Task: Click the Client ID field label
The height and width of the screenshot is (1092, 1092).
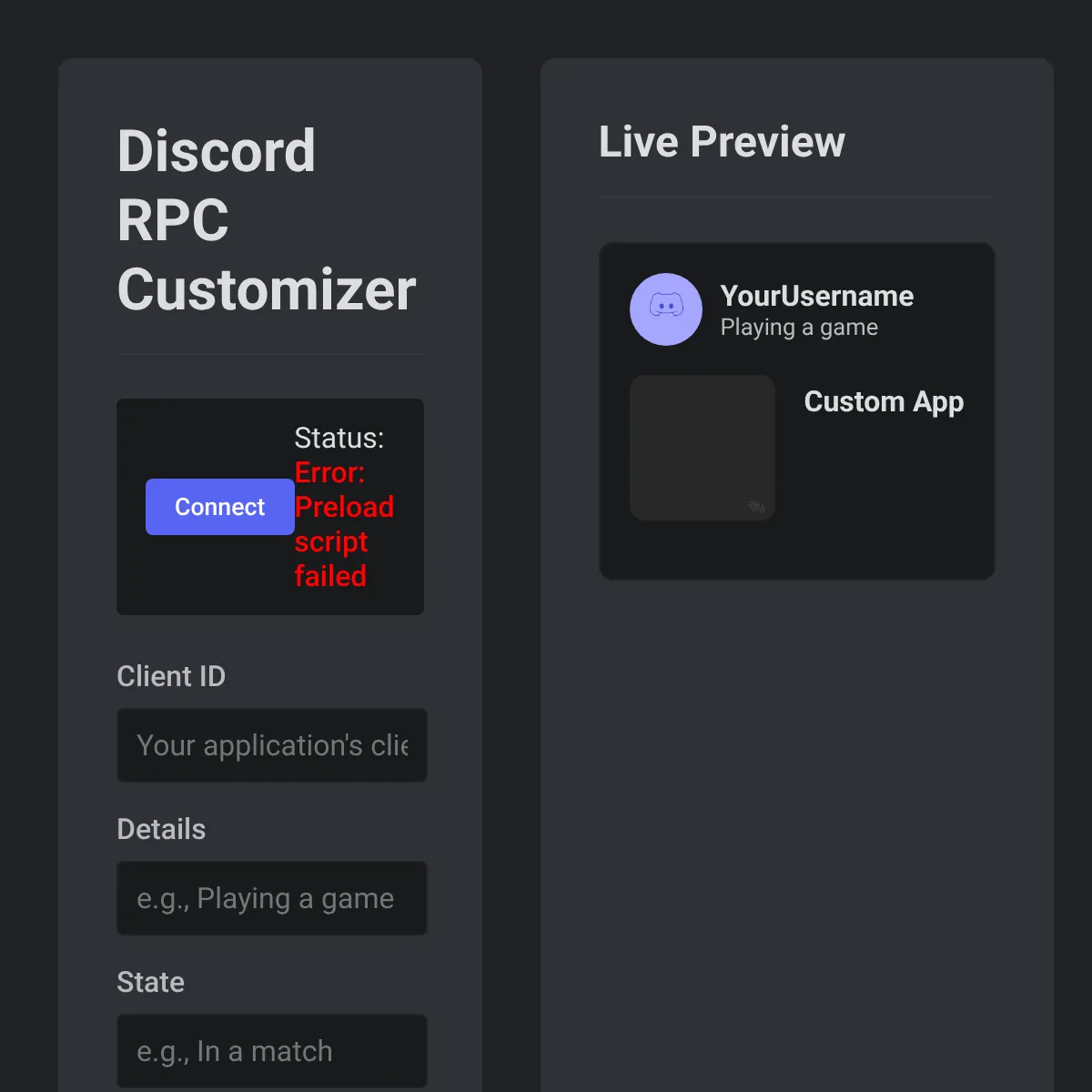Action: [171, 676]
